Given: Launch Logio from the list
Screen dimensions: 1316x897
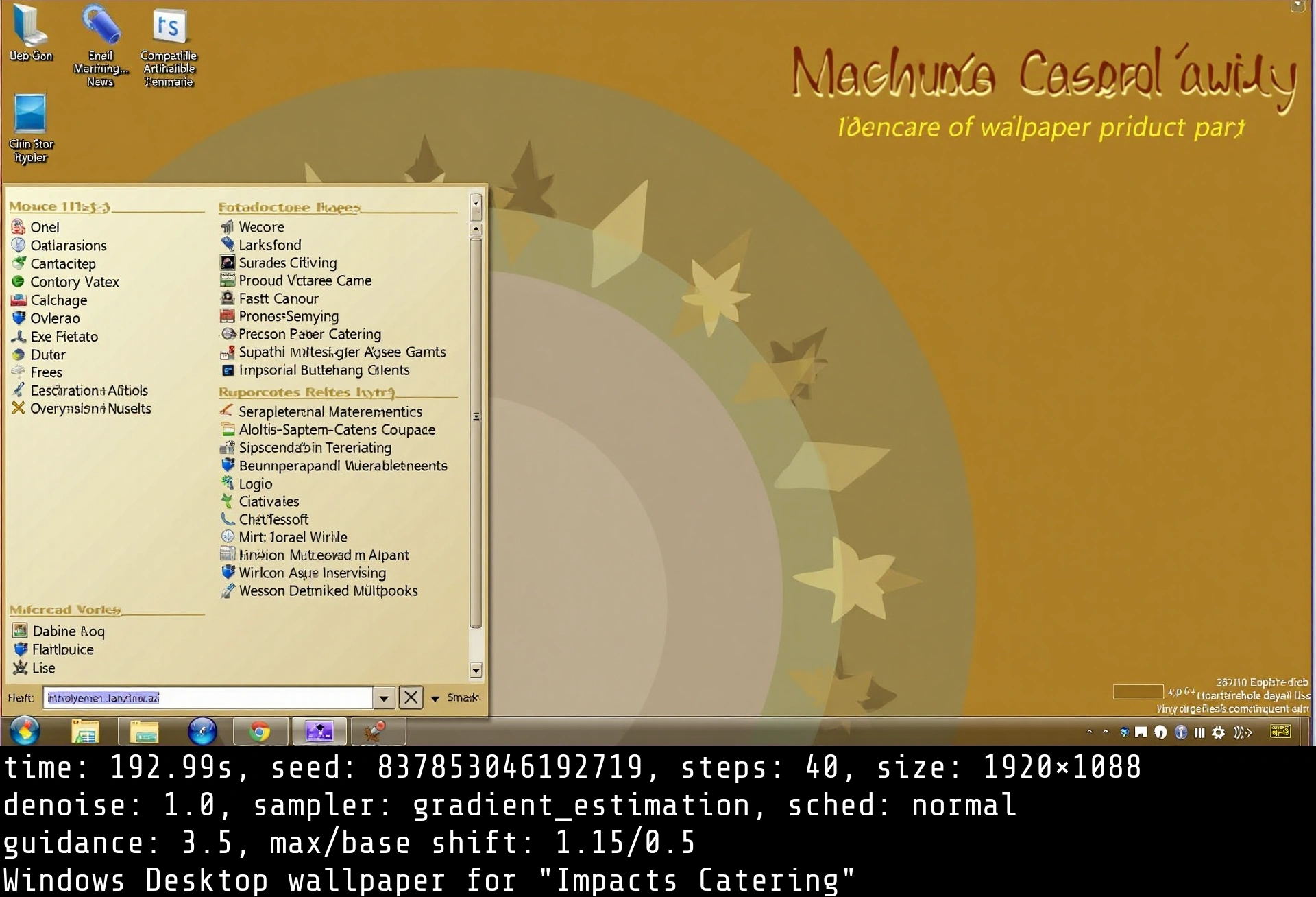Looking at the screenshot, I should coord(255,483).
